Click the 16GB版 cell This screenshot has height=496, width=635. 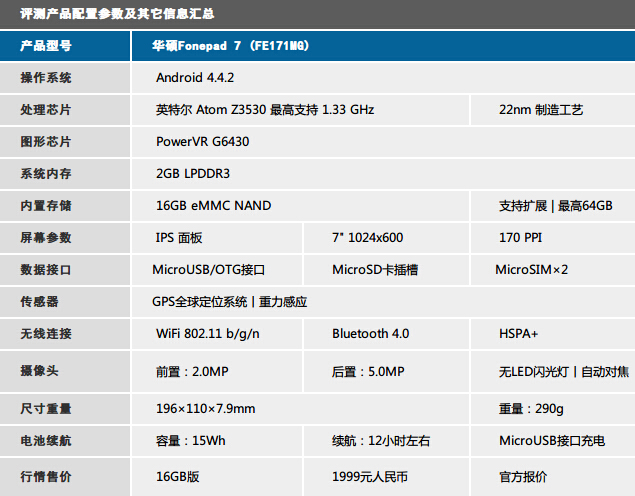click(217, 477)
